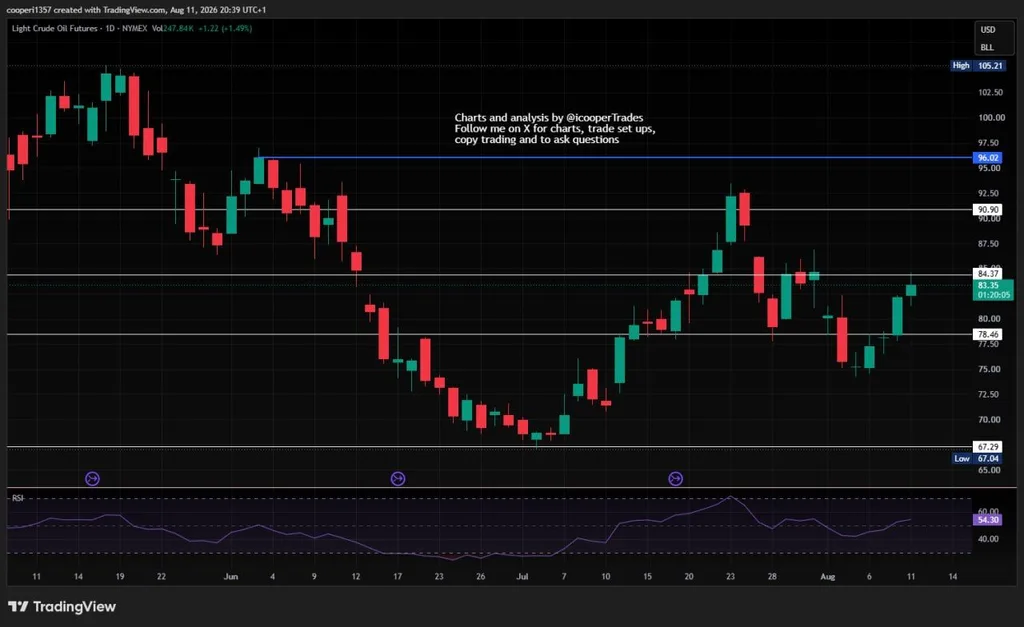The image size is (1024, 627).
Task: Click the Light Crude Oil Futures symbol title
Action: click(54, 28)
